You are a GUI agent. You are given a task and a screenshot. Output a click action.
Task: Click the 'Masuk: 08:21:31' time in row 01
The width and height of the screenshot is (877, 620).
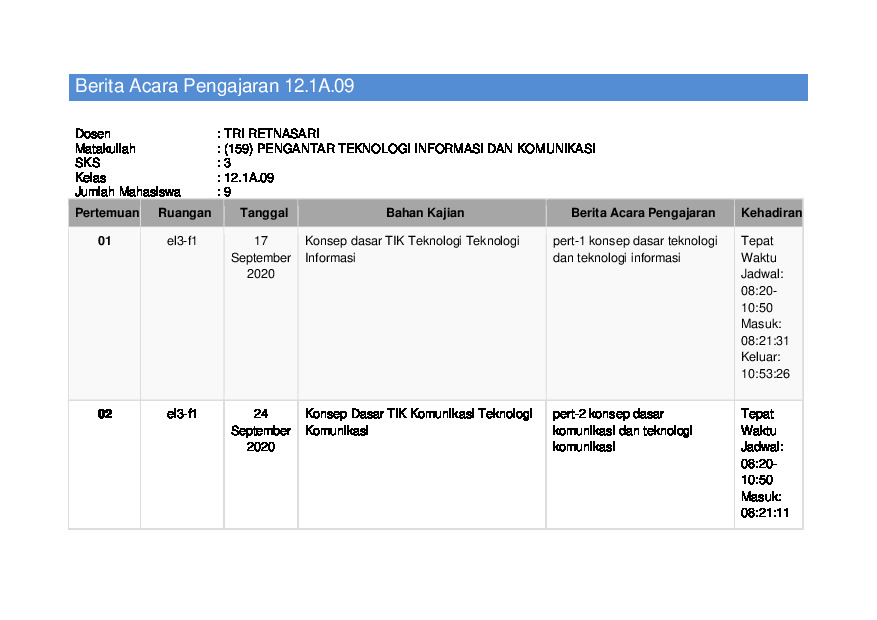tap(765, 333)
